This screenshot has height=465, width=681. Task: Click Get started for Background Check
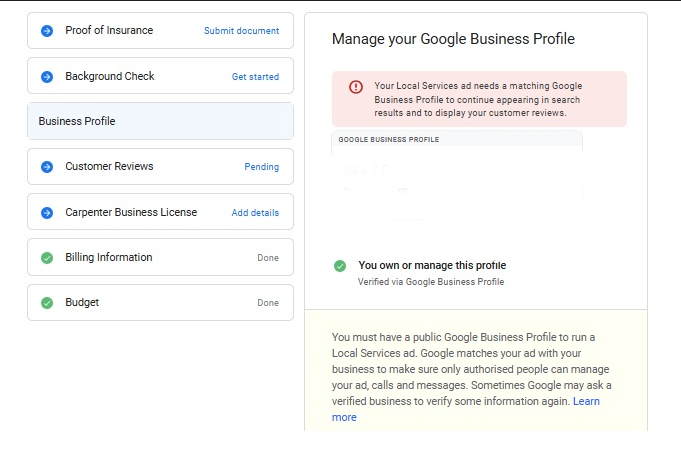[x=255, y=77]
